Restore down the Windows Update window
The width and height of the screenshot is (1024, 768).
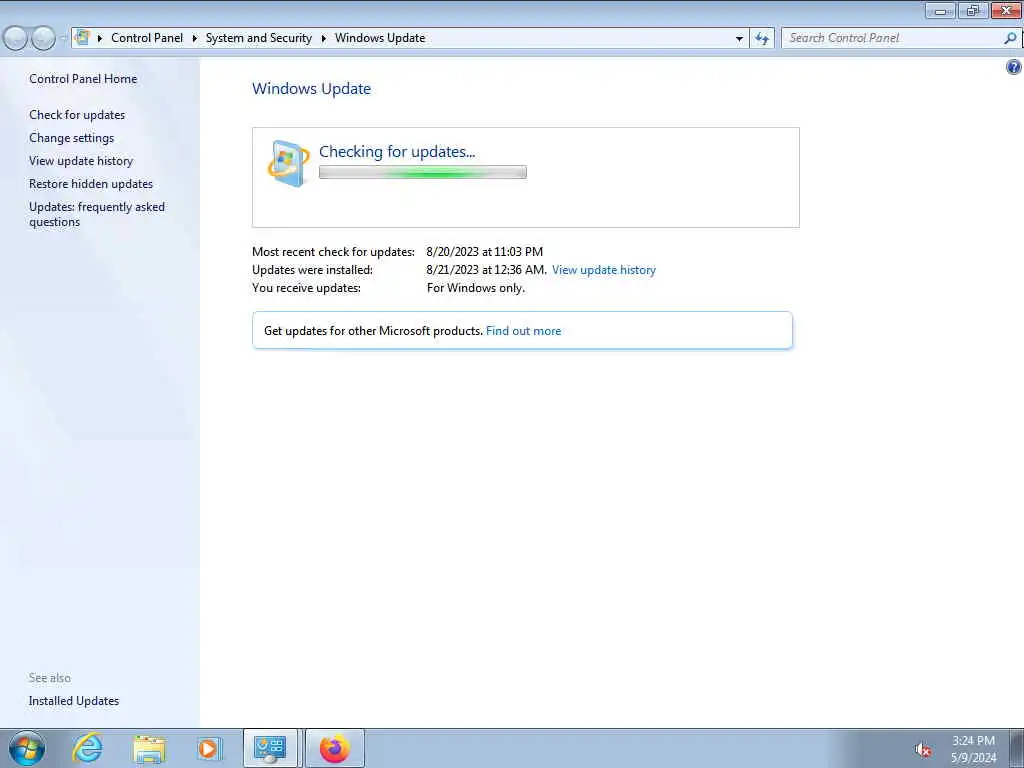click(x=973, y=10)
